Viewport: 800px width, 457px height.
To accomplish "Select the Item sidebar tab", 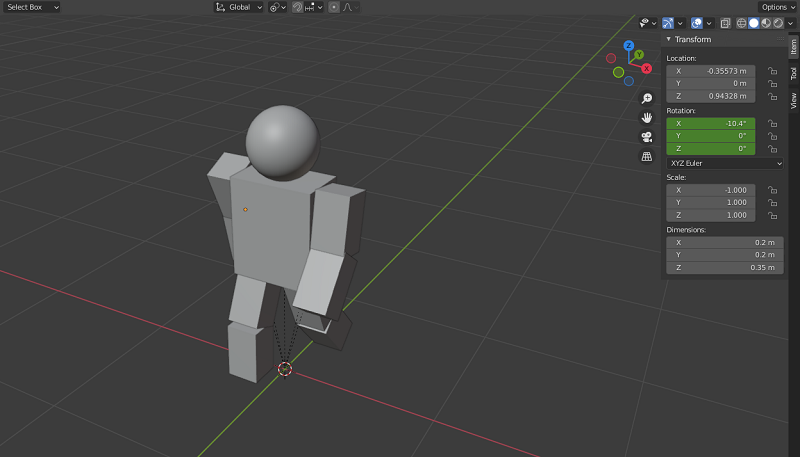I will [793, 47].
